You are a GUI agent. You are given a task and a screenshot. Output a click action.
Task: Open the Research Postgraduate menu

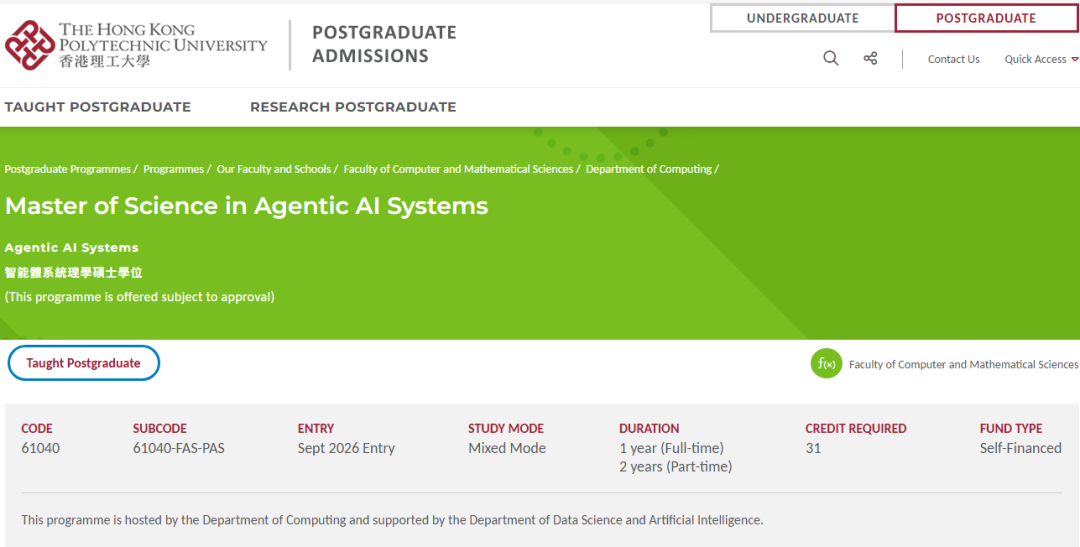pos(353,107)
